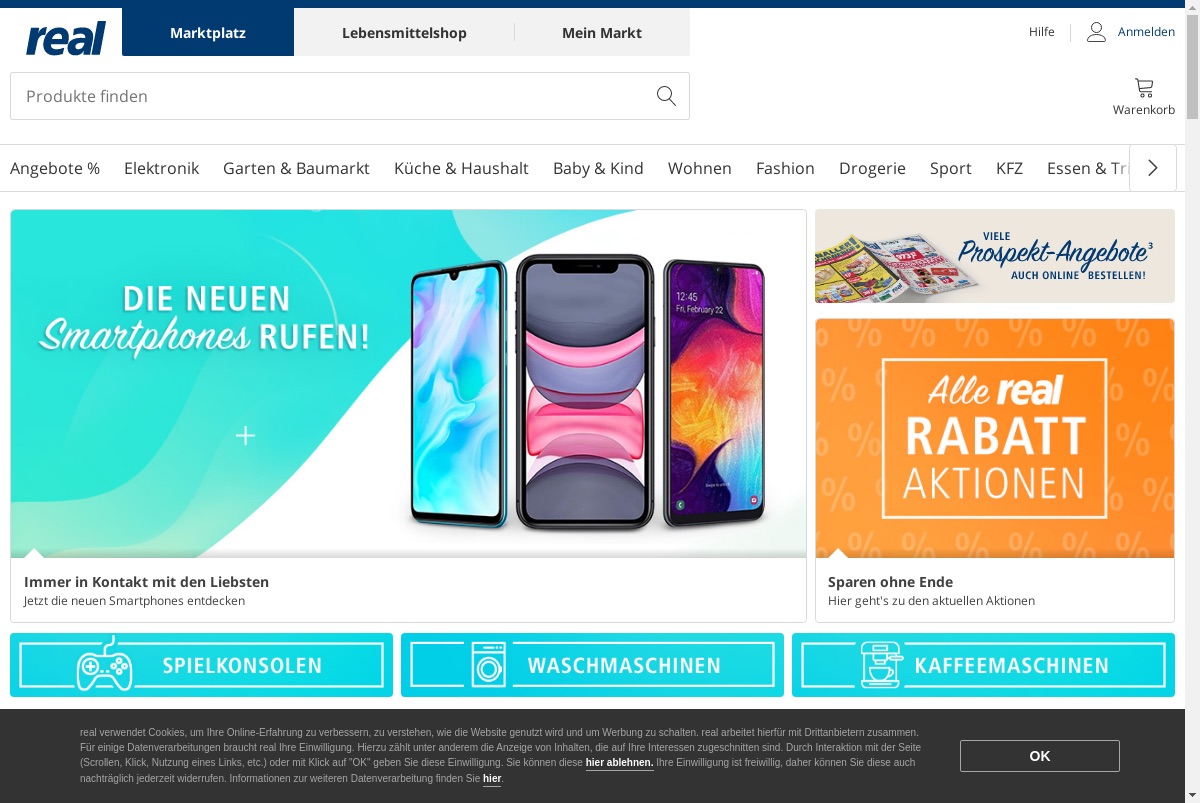Image resolution: width=1200 pixels, height=803 pixels.
Task: Select the Marktplatz tab
Action: pyautogui.click(x=208, y=32)
